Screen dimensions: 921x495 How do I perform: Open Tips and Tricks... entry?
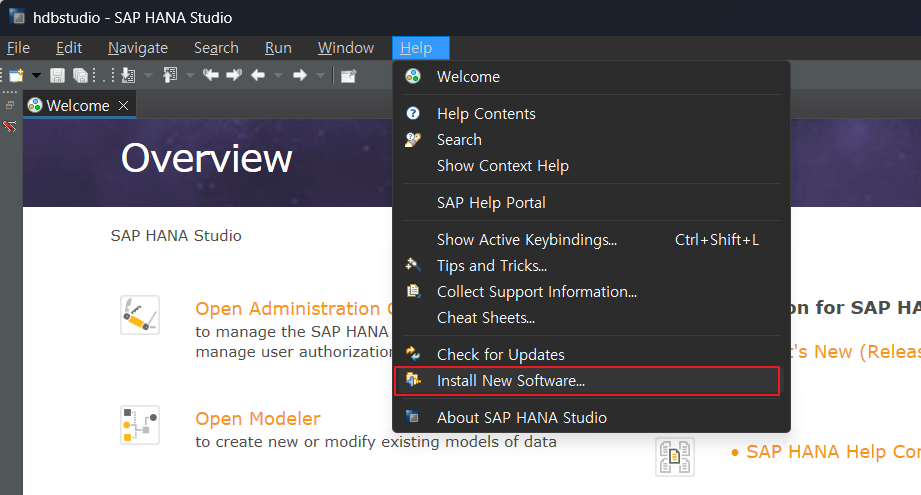tap(591, 265)
